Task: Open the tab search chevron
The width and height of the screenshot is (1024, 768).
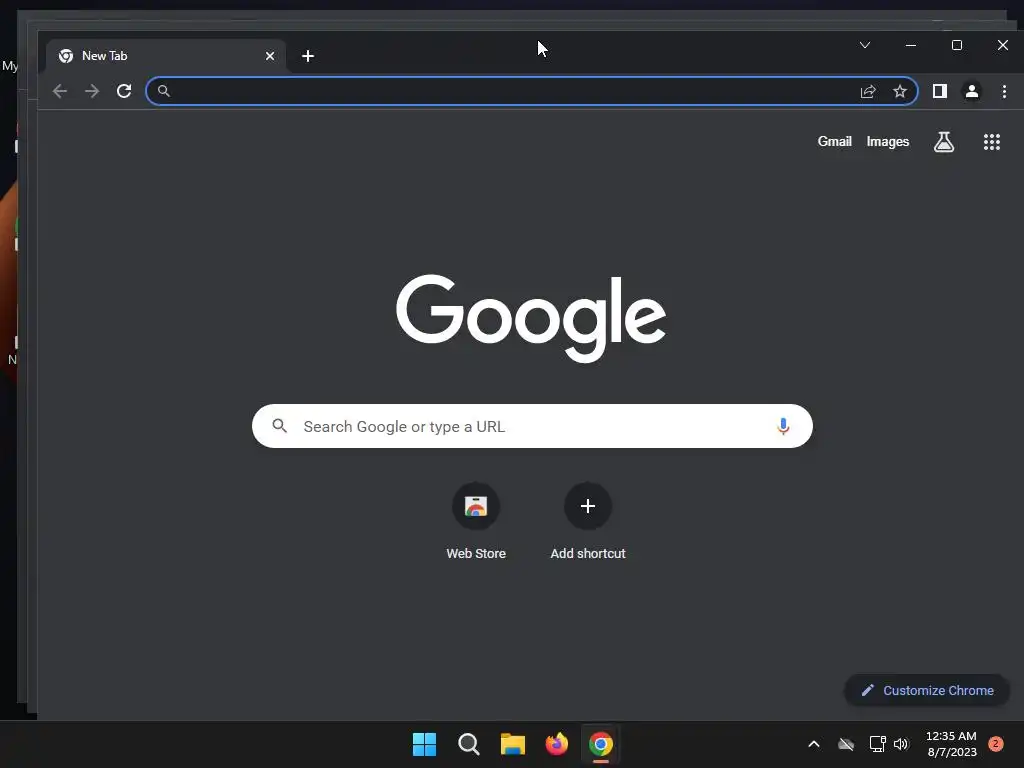Action: click(x=865, y=45)
